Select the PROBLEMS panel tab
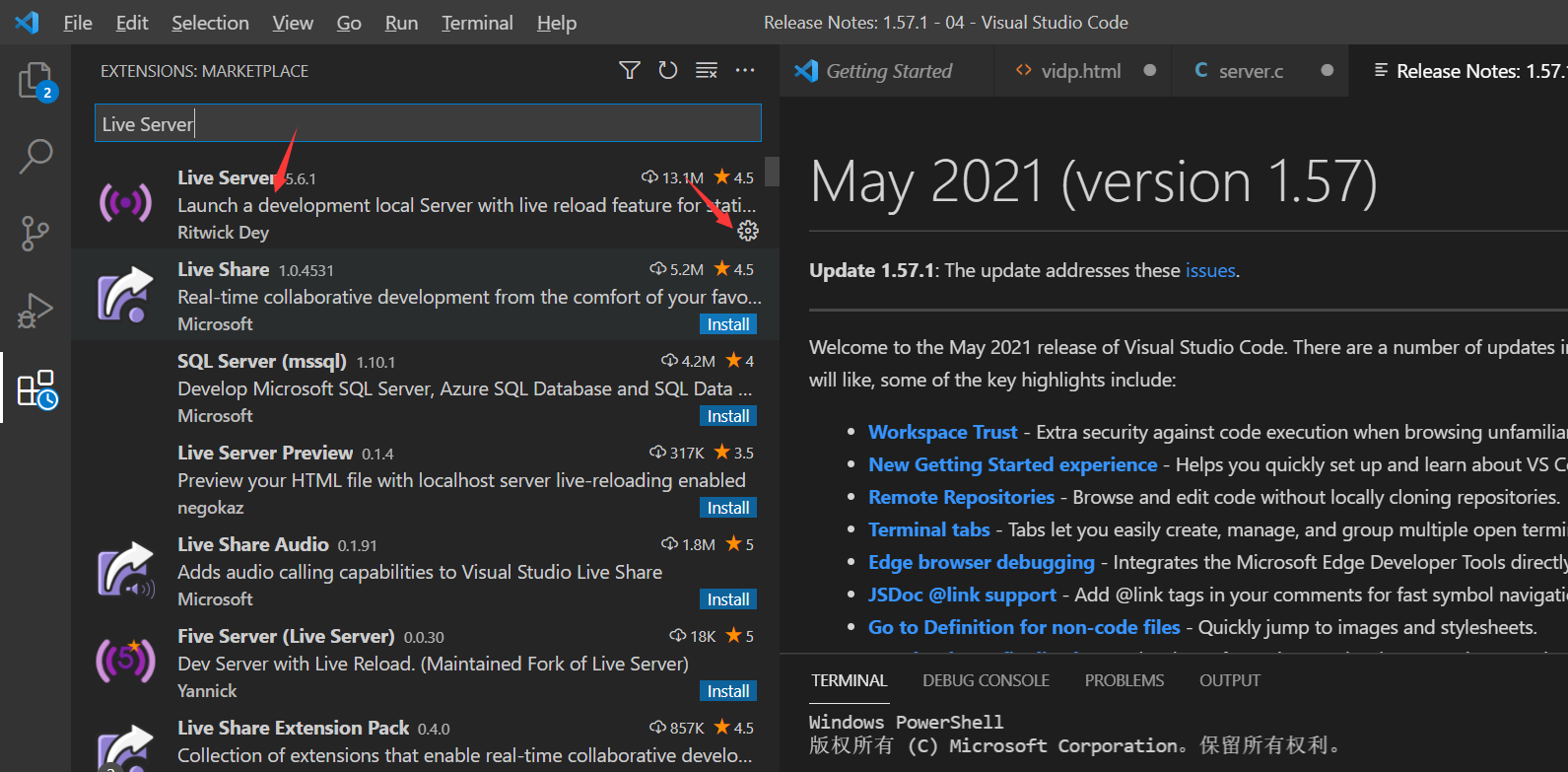The width and height of the screenshot is (1568, 772). [x=1125, y=680]
